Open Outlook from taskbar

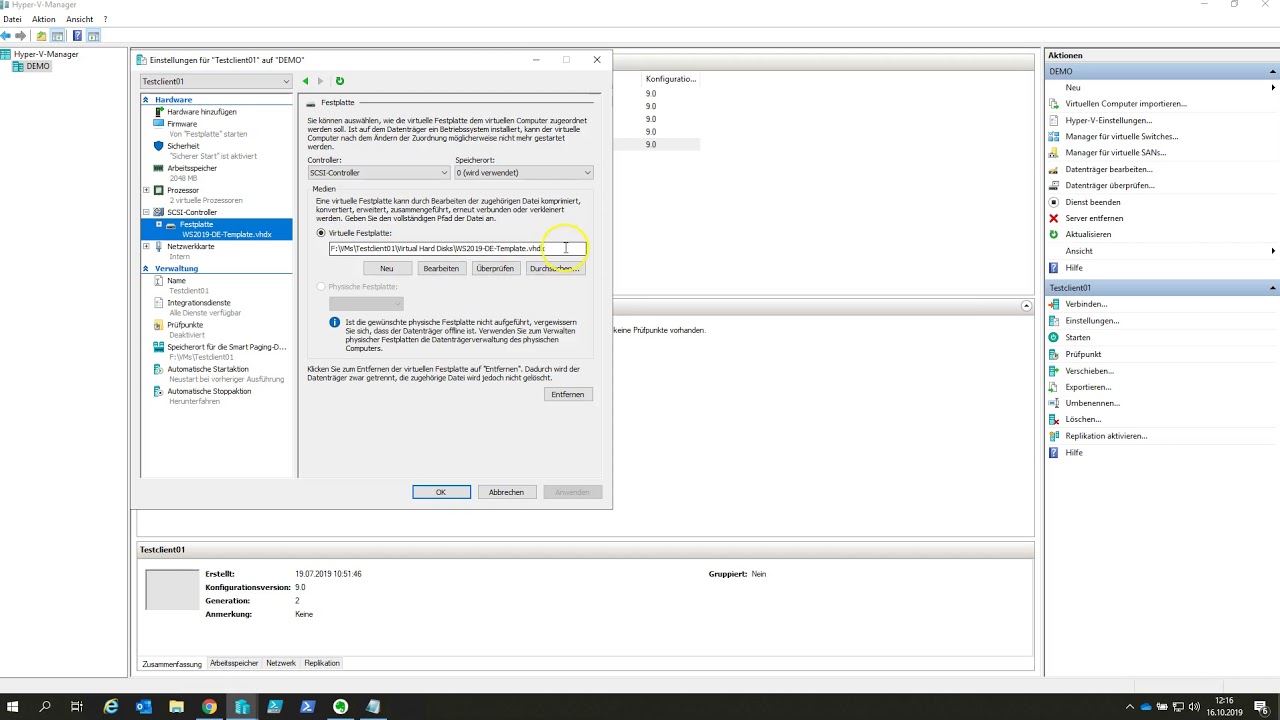pyautogui.click(x=143, y=706)
